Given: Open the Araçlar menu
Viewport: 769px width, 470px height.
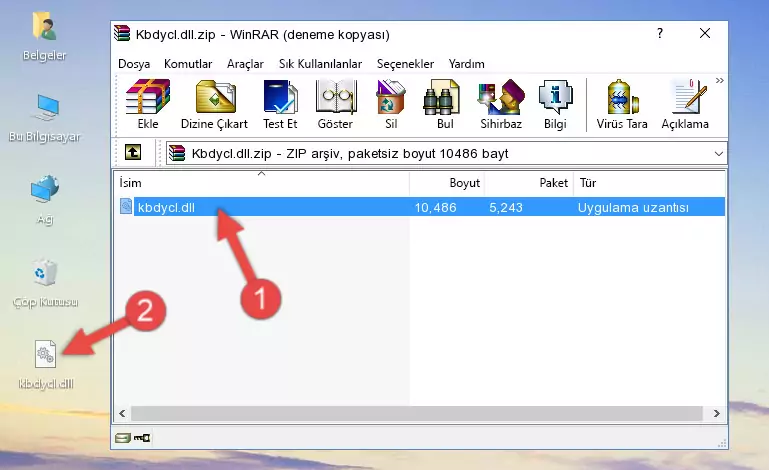Looking at the screenshot, I should pyautogui.click(x=245, y=64).
